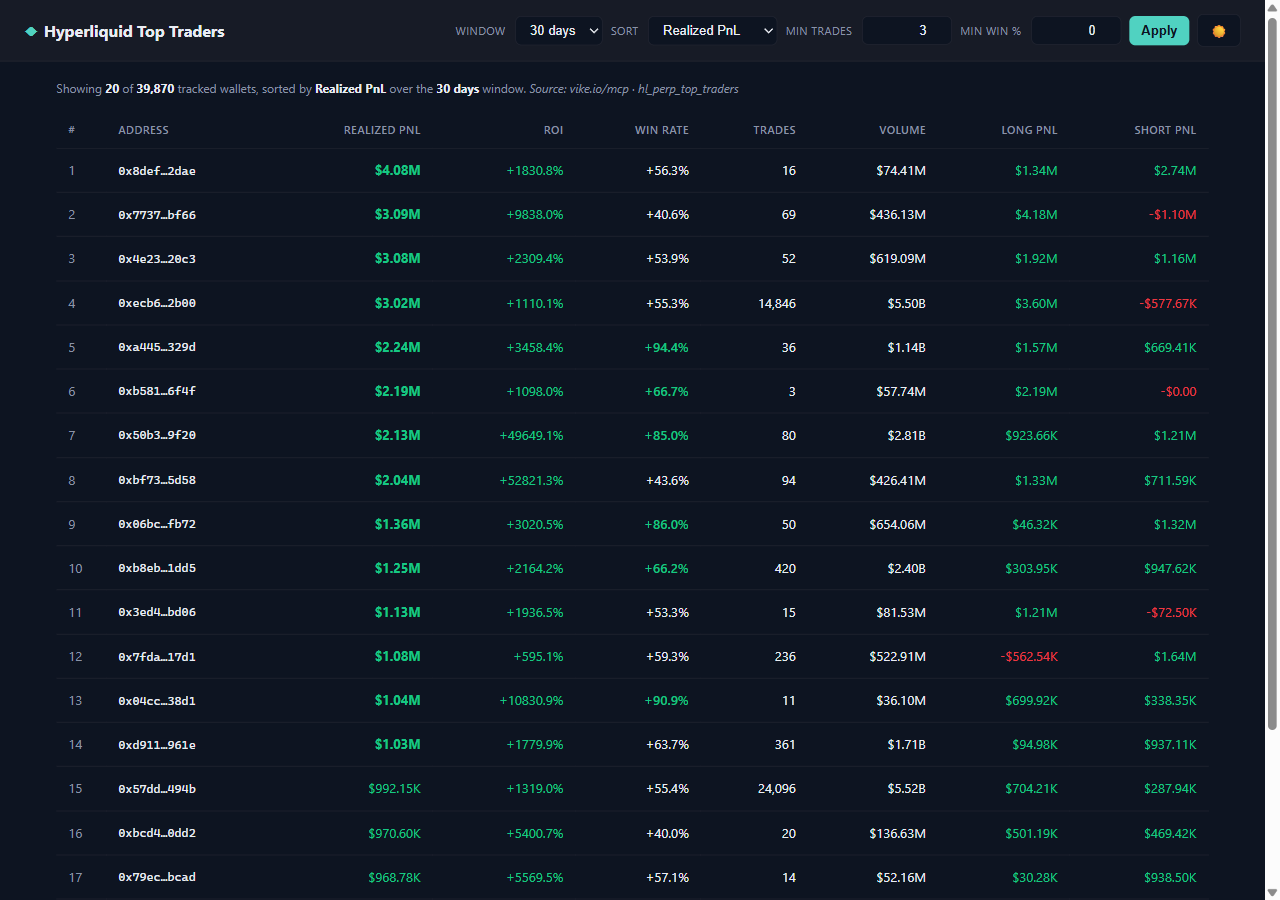1280x900 pixels.
Task: Click the Volume column header
Action: pos(902,130)
